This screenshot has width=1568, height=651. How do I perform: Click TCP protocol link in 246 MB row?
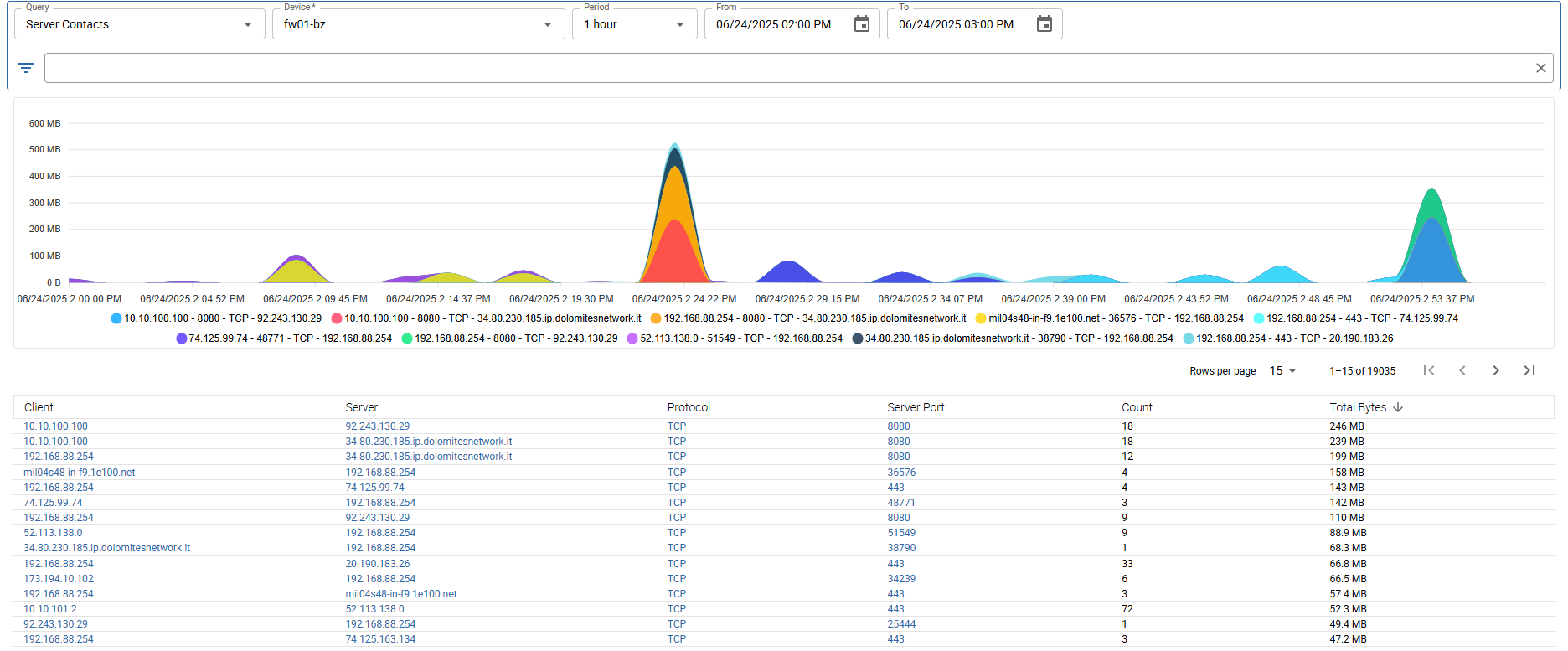click(x=677, y=426)
